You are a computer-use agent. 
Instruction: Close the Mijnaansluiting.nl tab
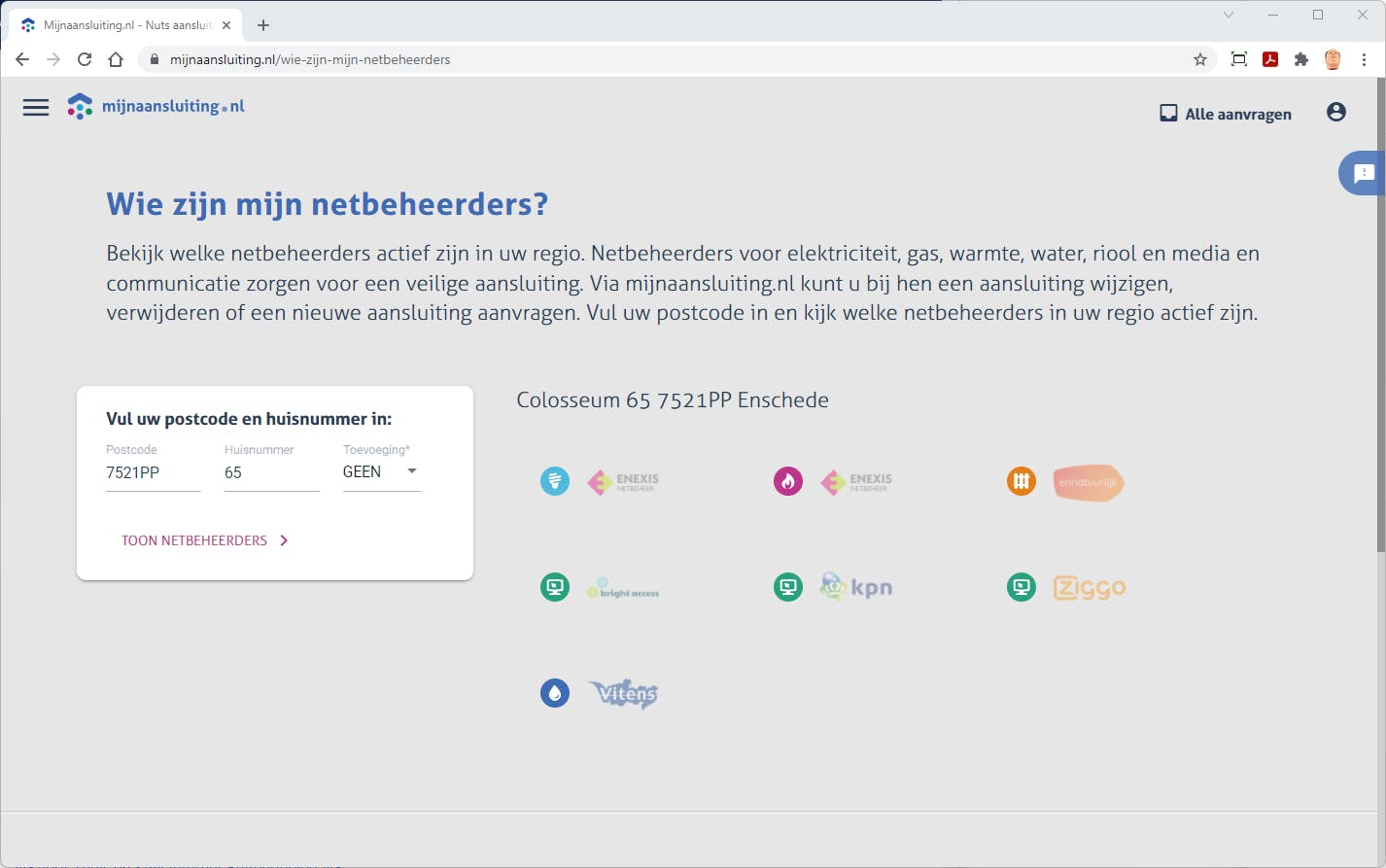(x=226, y=25)
